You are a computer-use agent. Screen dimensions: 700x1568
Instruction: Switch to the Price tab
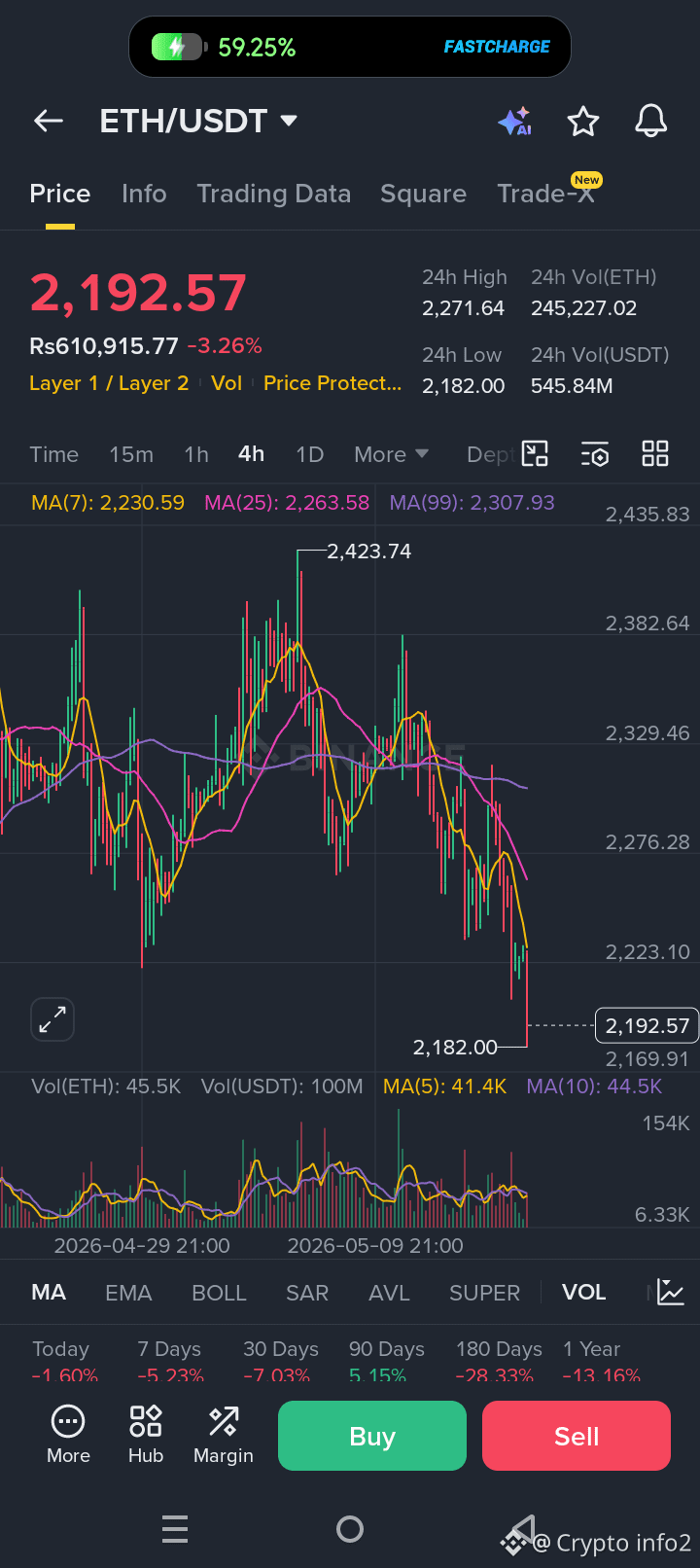[60, 194]
